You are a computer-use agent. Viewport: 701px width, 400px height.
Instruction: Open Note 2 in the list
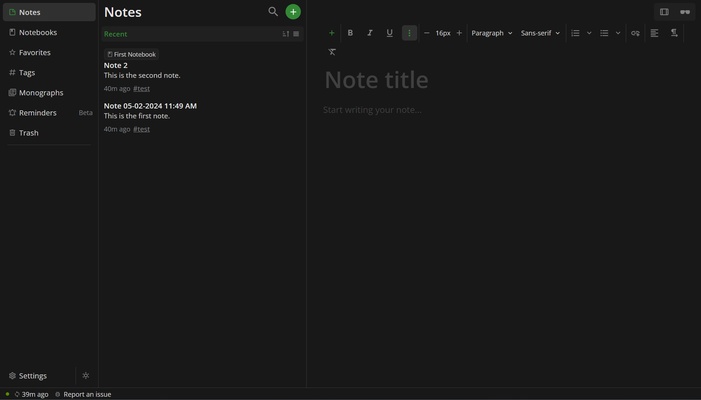pos(202,72)
